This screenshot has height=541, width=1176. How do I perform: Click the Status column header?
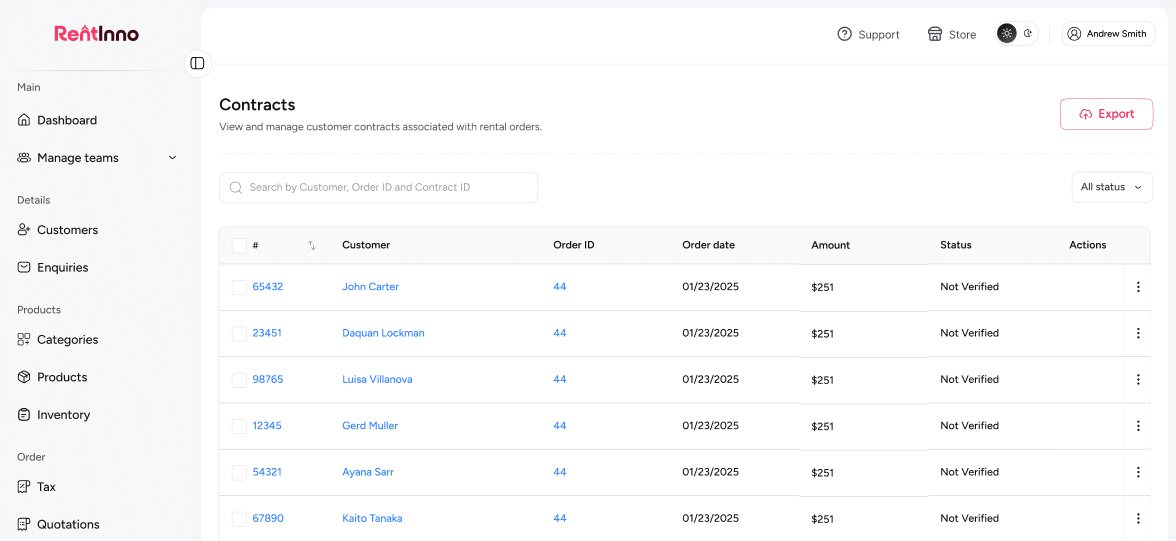pyautogui.click(x=956, y=245)
